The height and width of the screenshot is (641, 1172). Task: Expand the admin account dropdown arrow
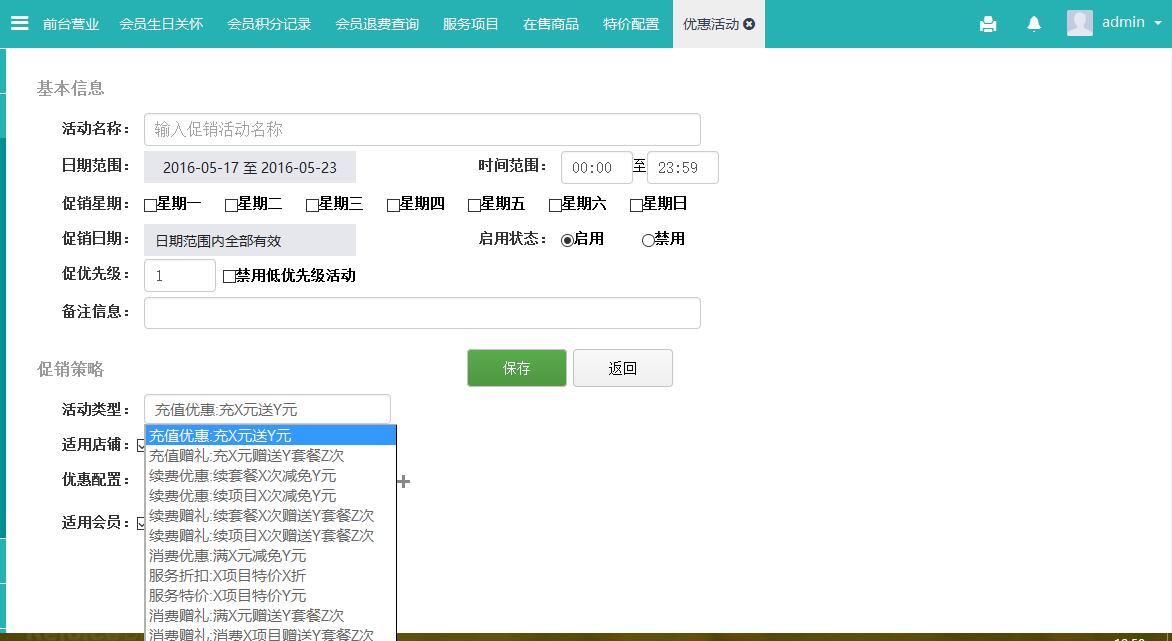coord(1157,24)
